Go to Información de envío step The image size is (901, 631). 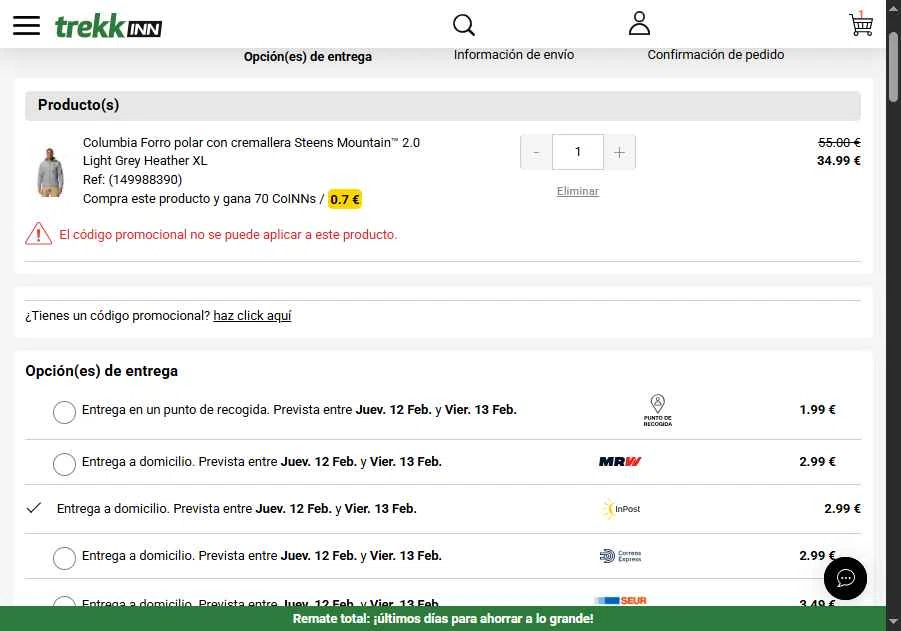pyautogui.click(x=514, y=55)
